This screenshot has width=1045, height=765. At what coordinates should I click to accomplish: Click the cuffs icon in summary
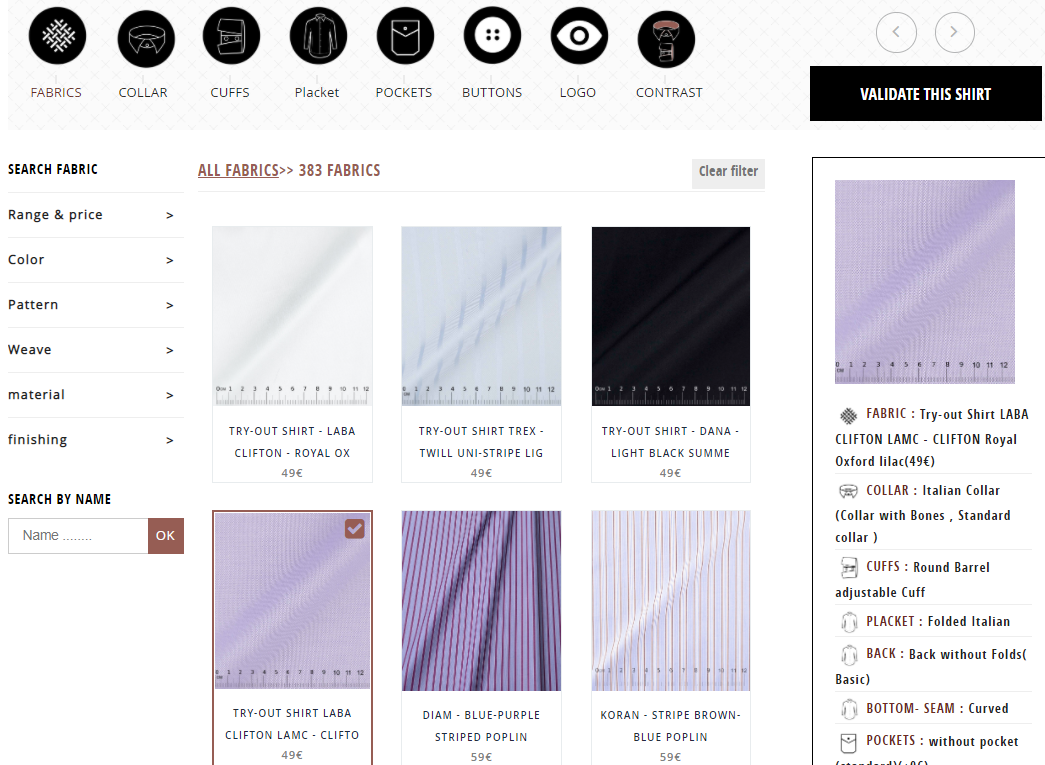click(x=849, y=568)
